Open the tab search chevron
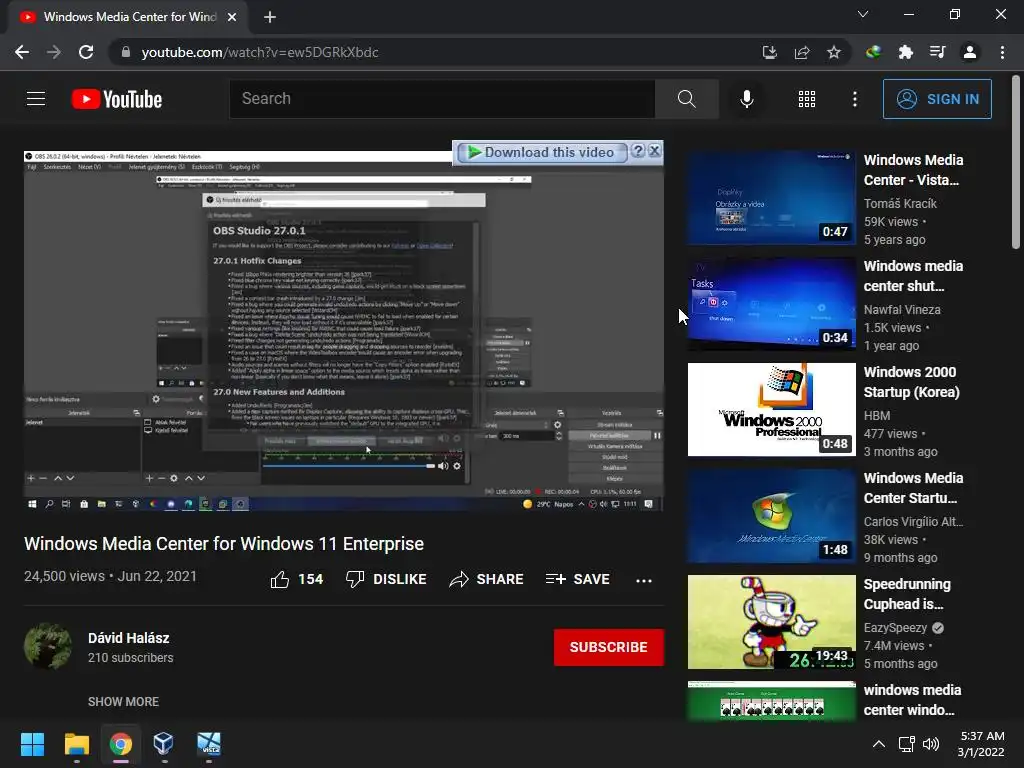The image size is (1024, 768). pyautogui.click(x=863, y=14)
